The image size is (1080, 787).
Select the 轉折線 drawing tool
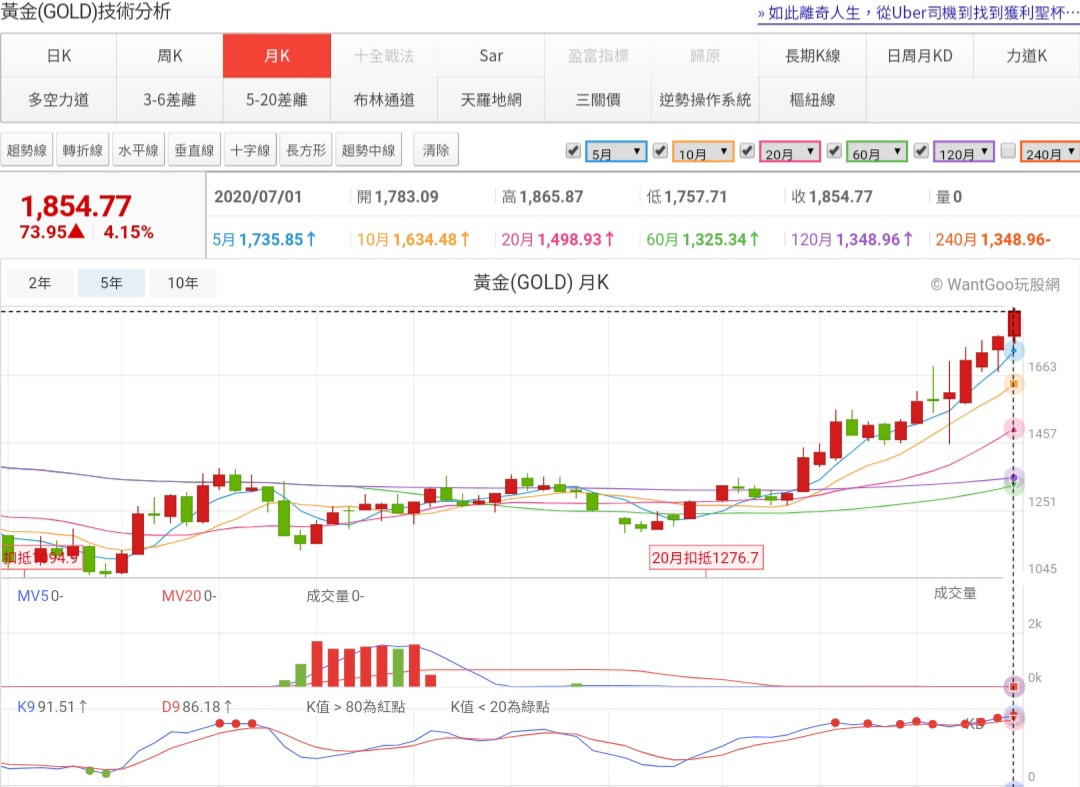click(83, 151)
